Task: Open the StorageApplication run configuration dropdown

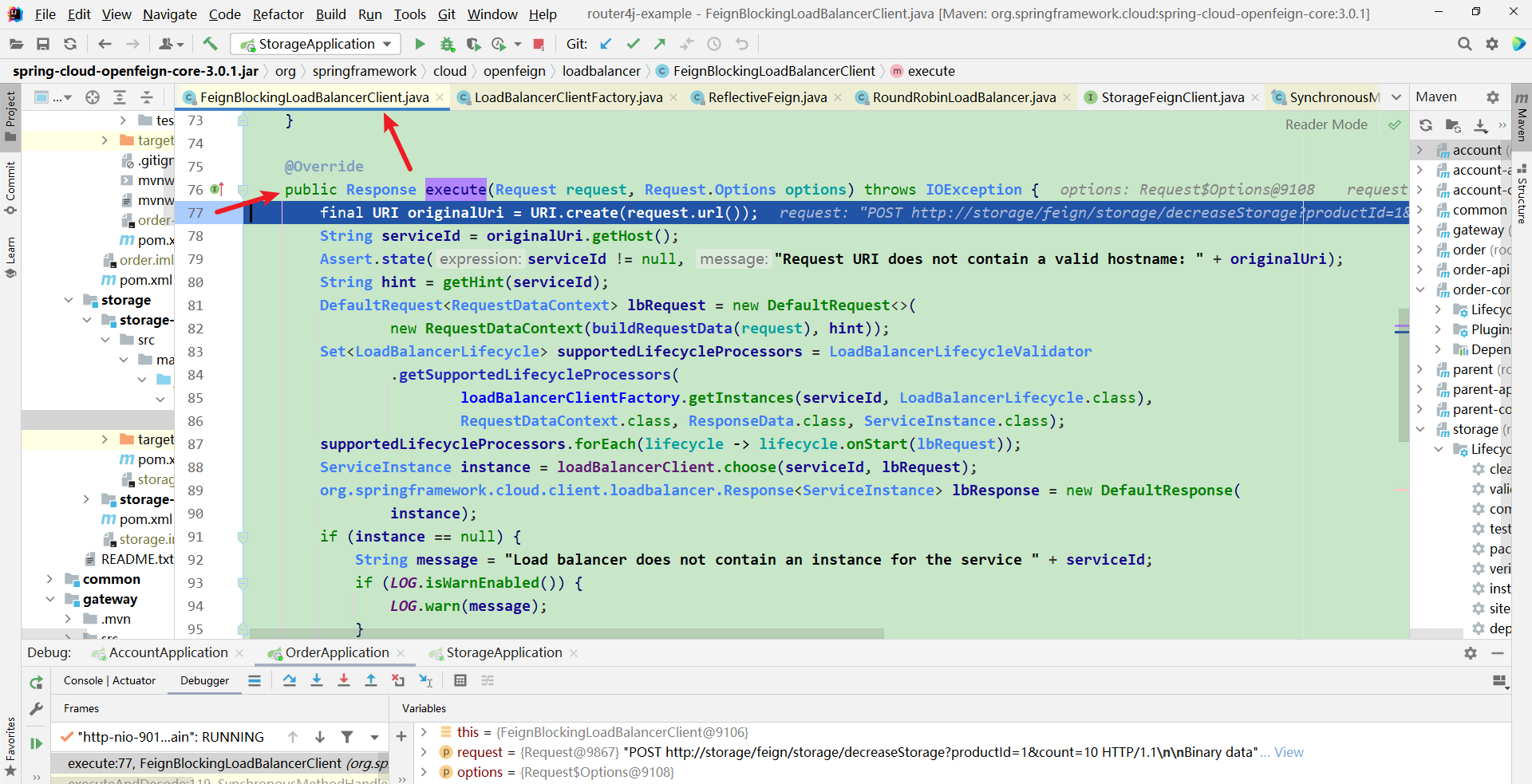Action: [x=388, y=44]
